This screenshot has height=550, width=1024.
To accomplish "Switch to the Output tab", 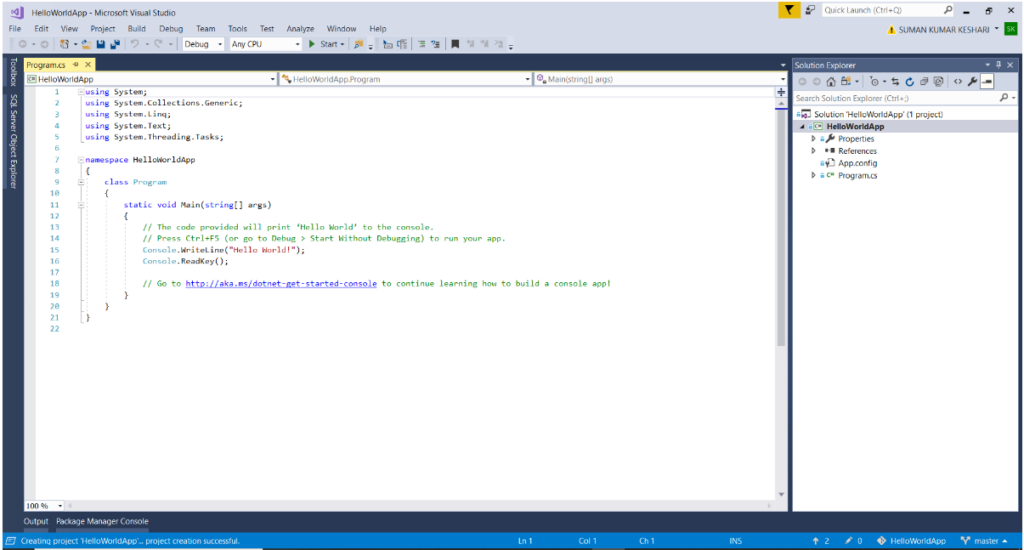I will pos(36,521).
